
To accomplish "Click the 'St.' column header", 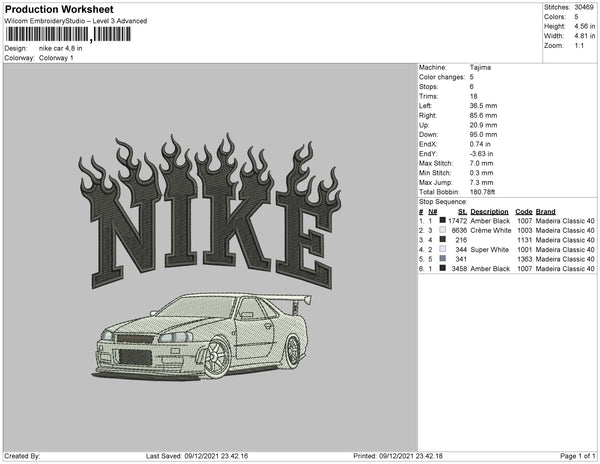I will pyautogui.click(x=463, y=212).
